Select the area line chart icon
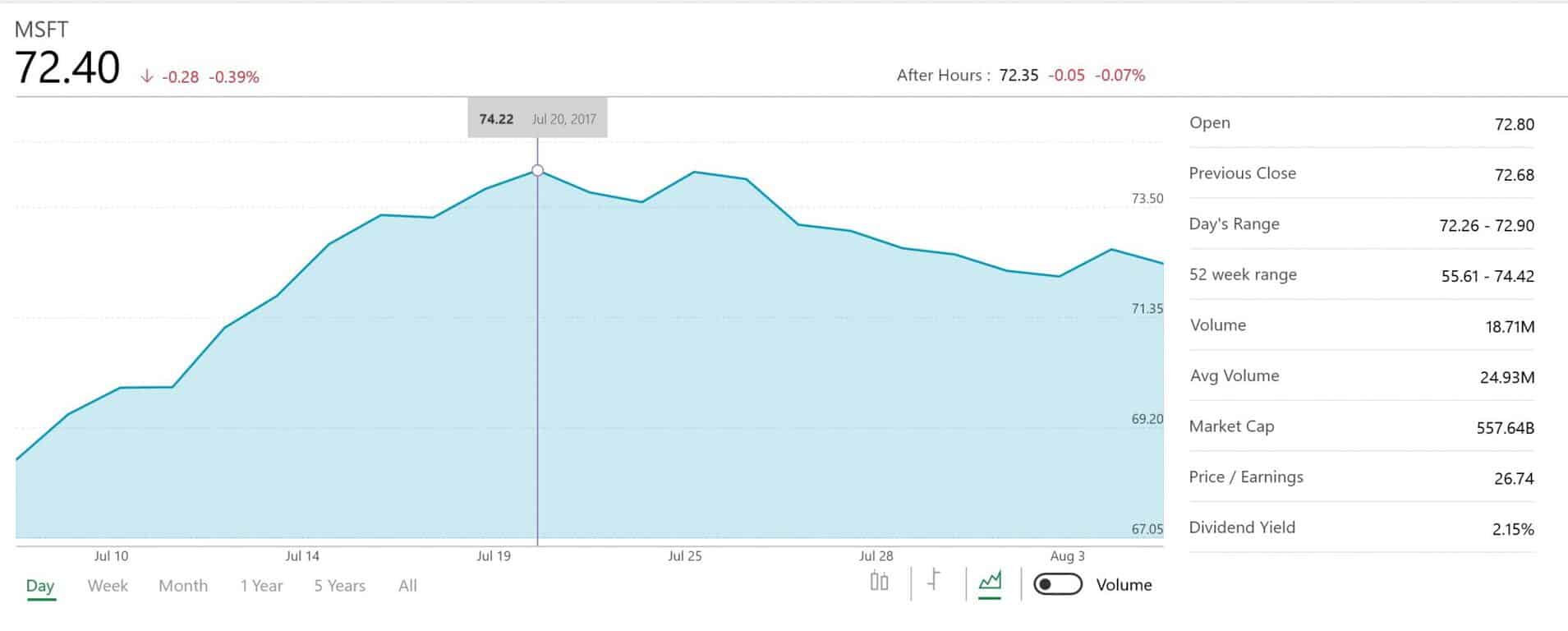This screenshot has height=631, width=1568. pyautogui.click(x=990, y=583)
